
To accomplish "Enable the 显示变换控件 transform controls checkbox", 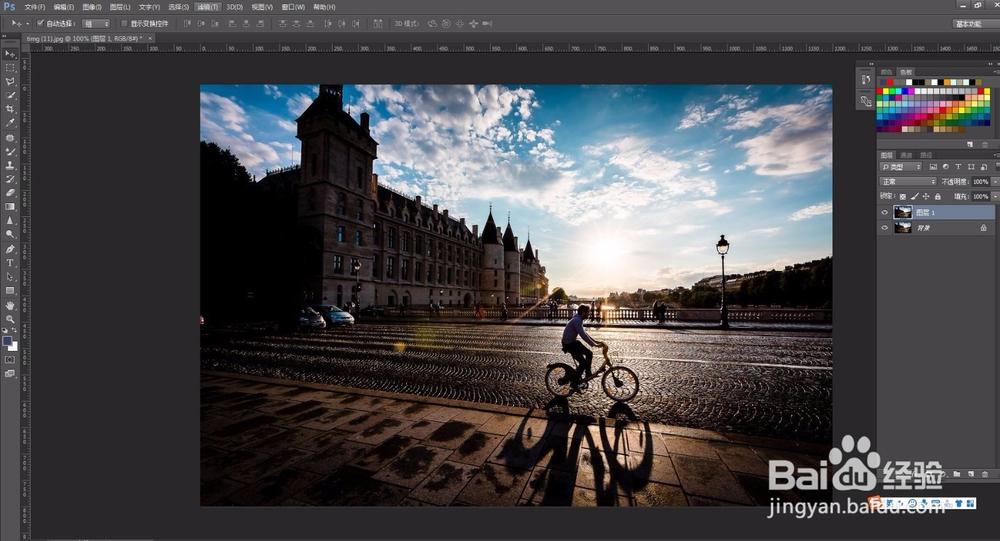I will point(124,24).
